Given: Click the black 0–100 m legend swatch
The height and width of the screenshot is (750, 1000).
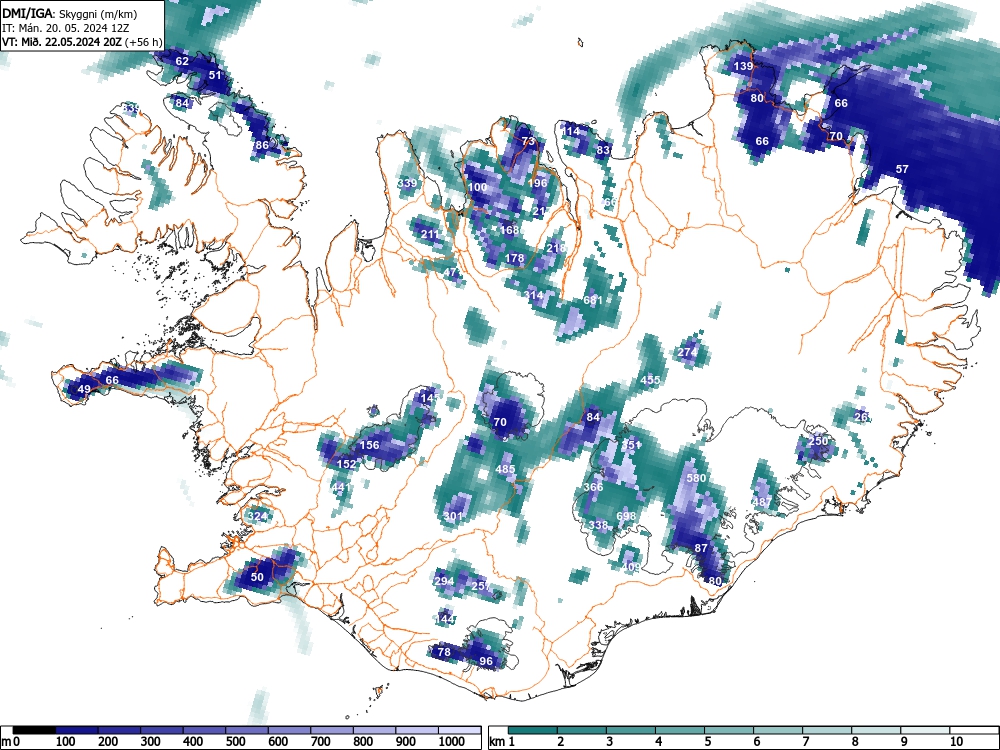Looking at the screenshot, I should pos(34,730).
